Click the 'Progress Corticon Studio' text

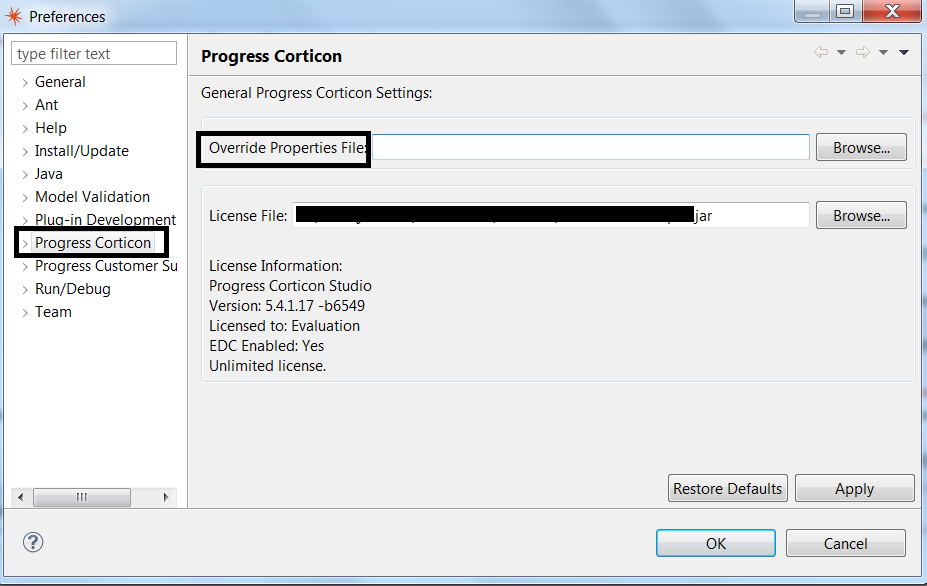[290, 286]
